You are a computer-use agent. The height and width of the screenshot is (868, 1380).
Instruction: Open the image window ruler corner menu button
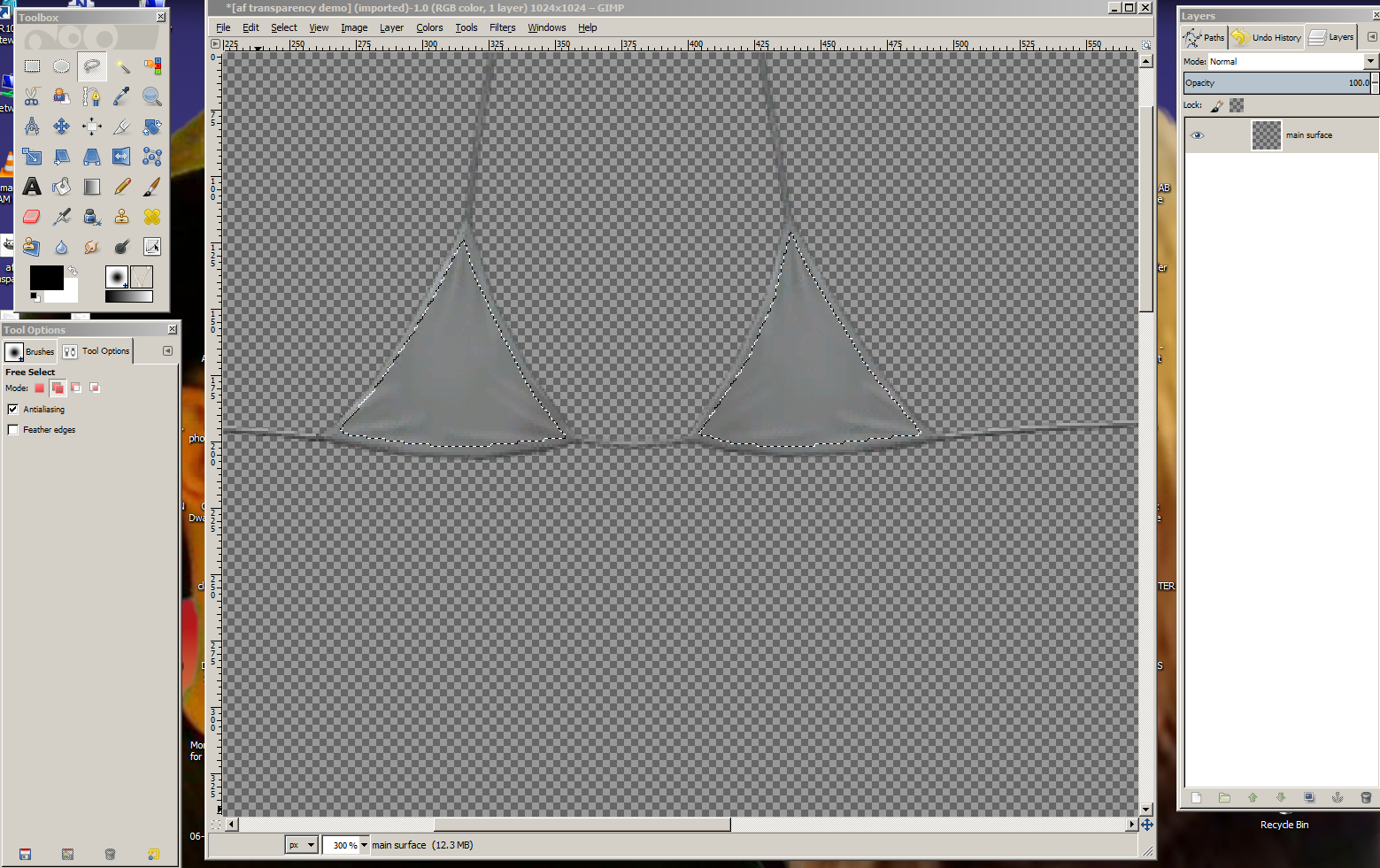click(215, 43)
